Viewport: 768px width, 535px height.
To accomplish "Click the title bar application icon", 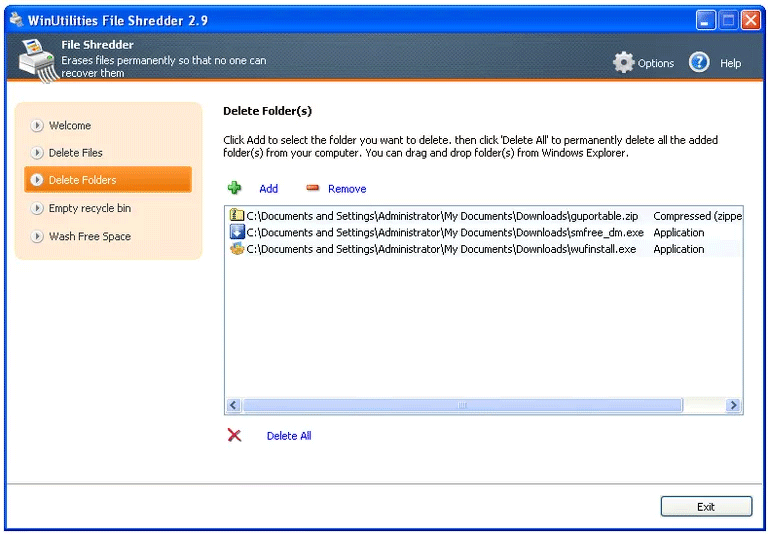I will [17, 20].
